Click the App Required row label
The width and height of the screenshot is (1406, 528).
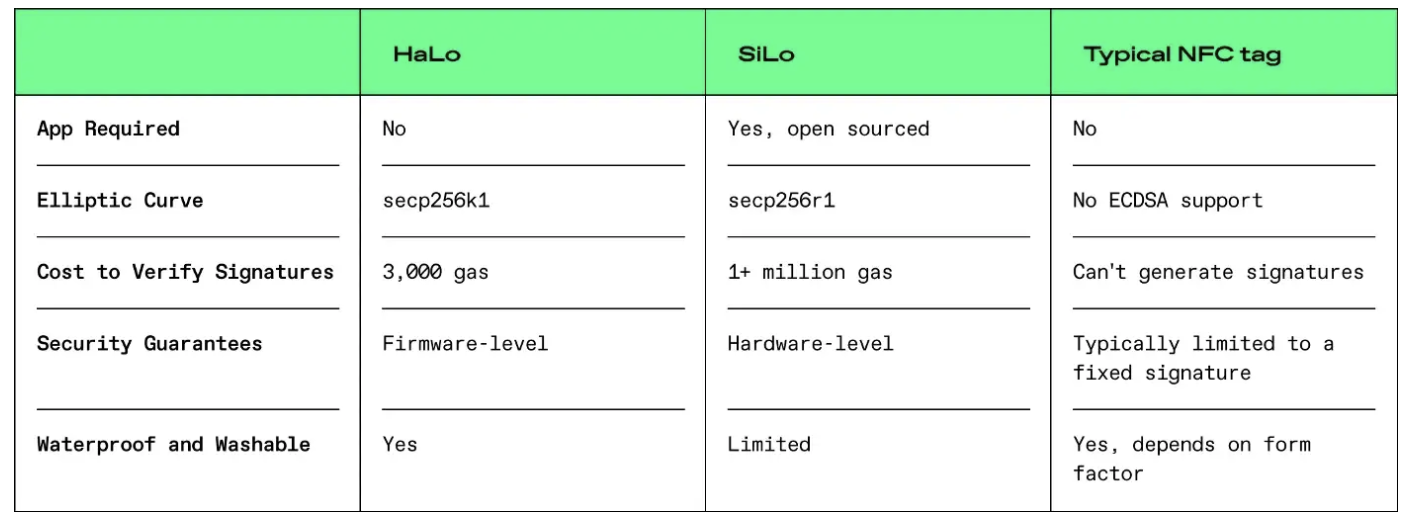coord(108,129)
